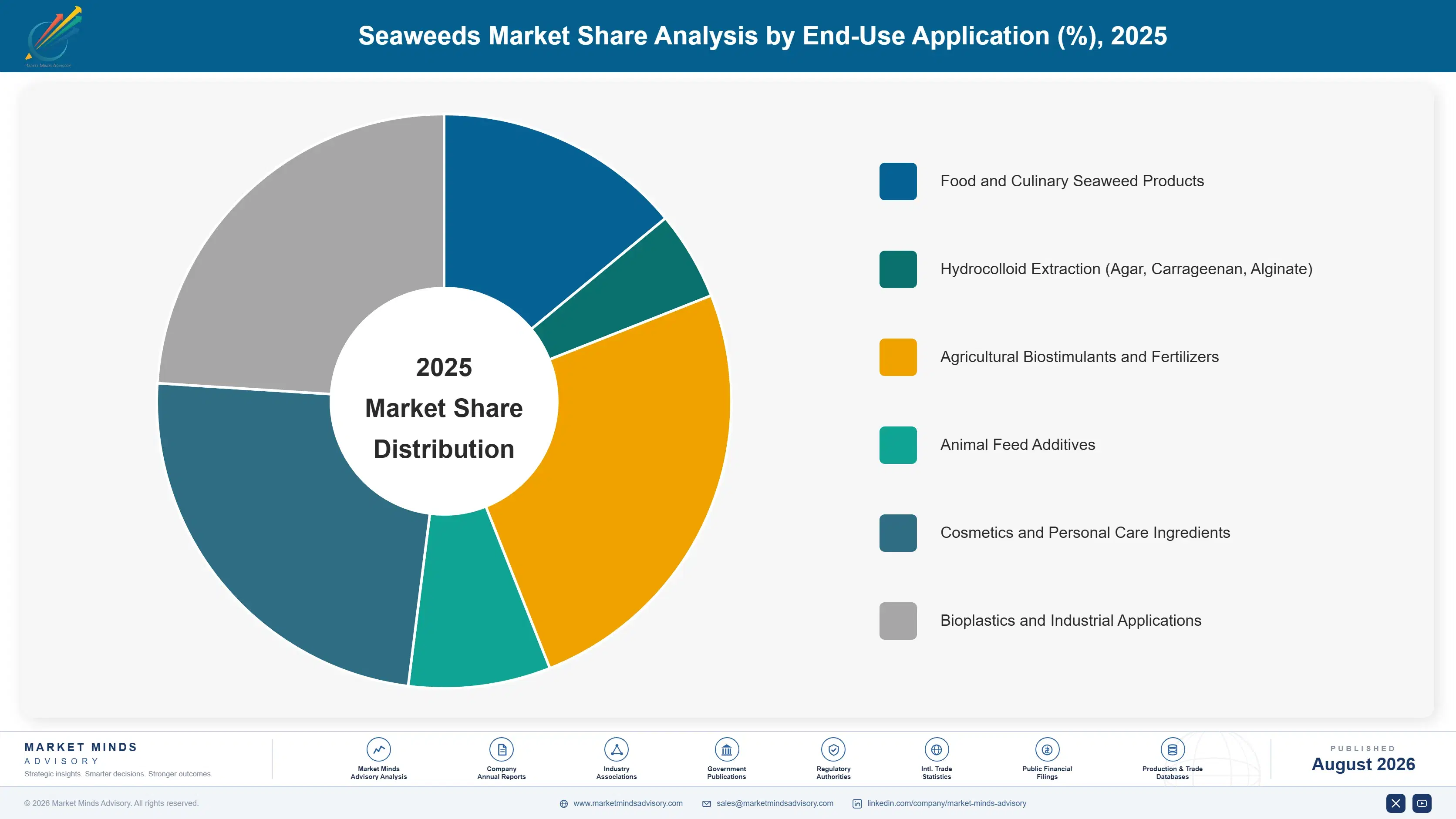Click 'Bioplastics and Industrial Applications' label
The height and width of the screenshot is (819, 1456).
pos(1071,621)
